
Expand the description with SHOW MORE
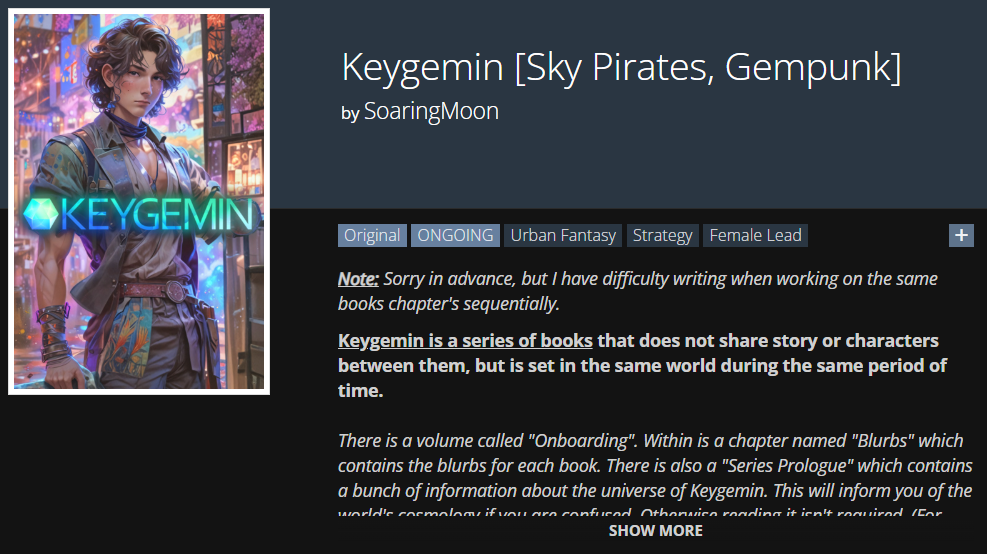click(655, 531)
